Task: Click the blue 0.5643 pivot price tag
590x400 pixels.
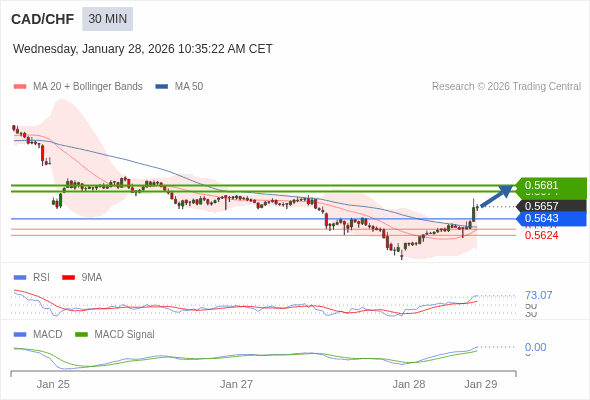Action: 551,219
